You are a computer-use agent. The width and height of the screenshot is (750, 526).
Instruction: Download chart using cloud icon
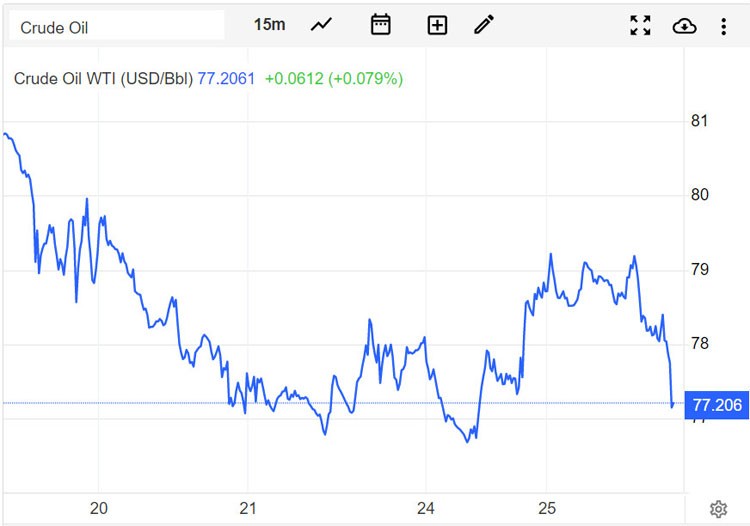[x=684, y=26]
